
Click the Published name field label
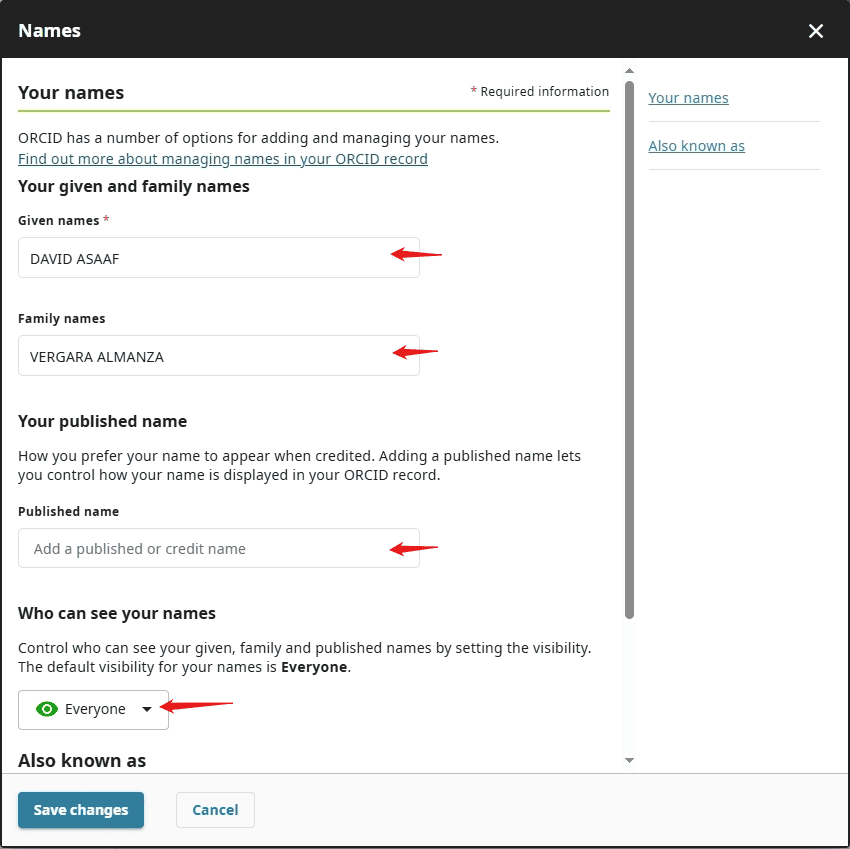68,511
